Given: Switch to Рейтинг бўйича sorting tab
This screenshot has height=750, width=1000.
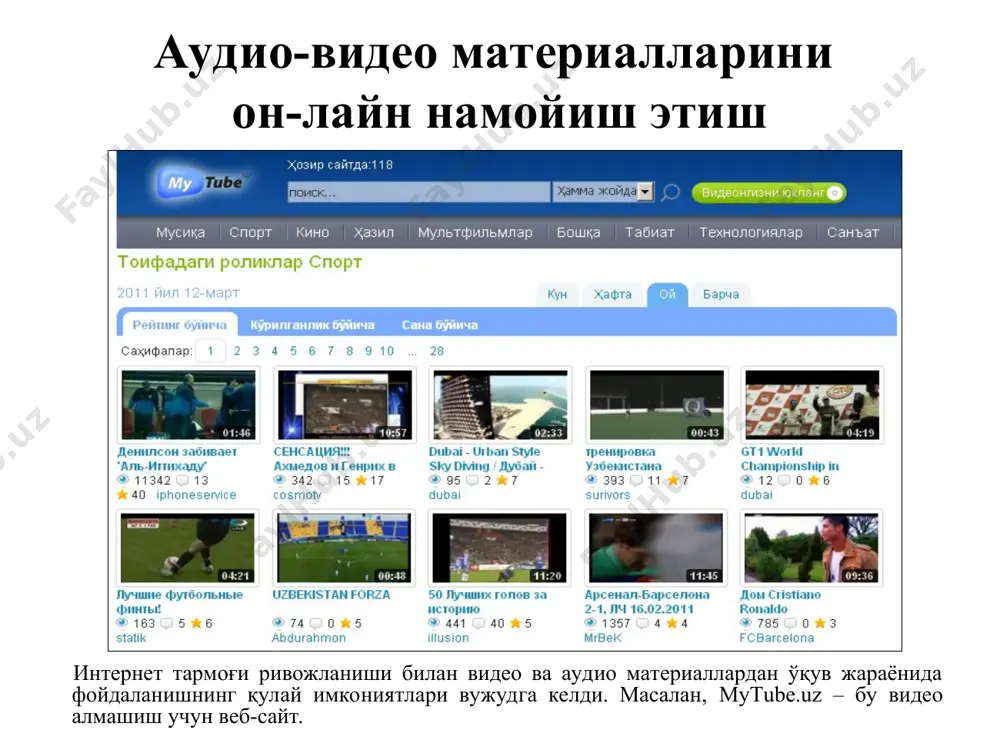Looking at the screenshot, I should pos(179,325).
